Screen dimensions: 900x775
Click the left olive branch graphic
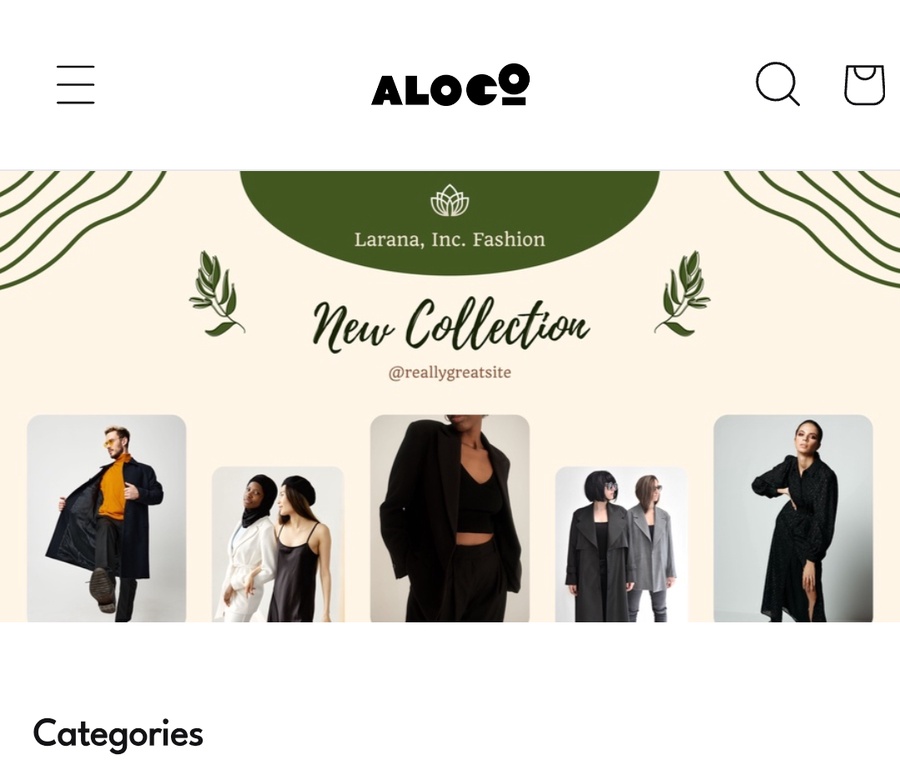(x=216, y=293)
